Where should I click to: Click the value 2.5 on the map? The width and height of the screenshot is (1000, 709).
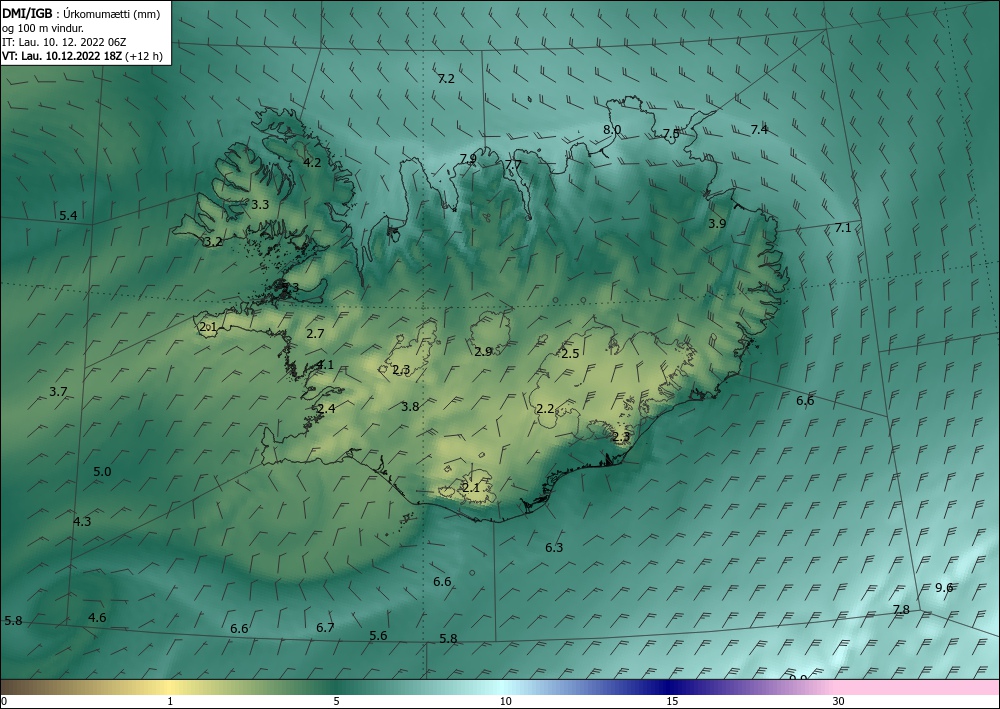point(570,353)
